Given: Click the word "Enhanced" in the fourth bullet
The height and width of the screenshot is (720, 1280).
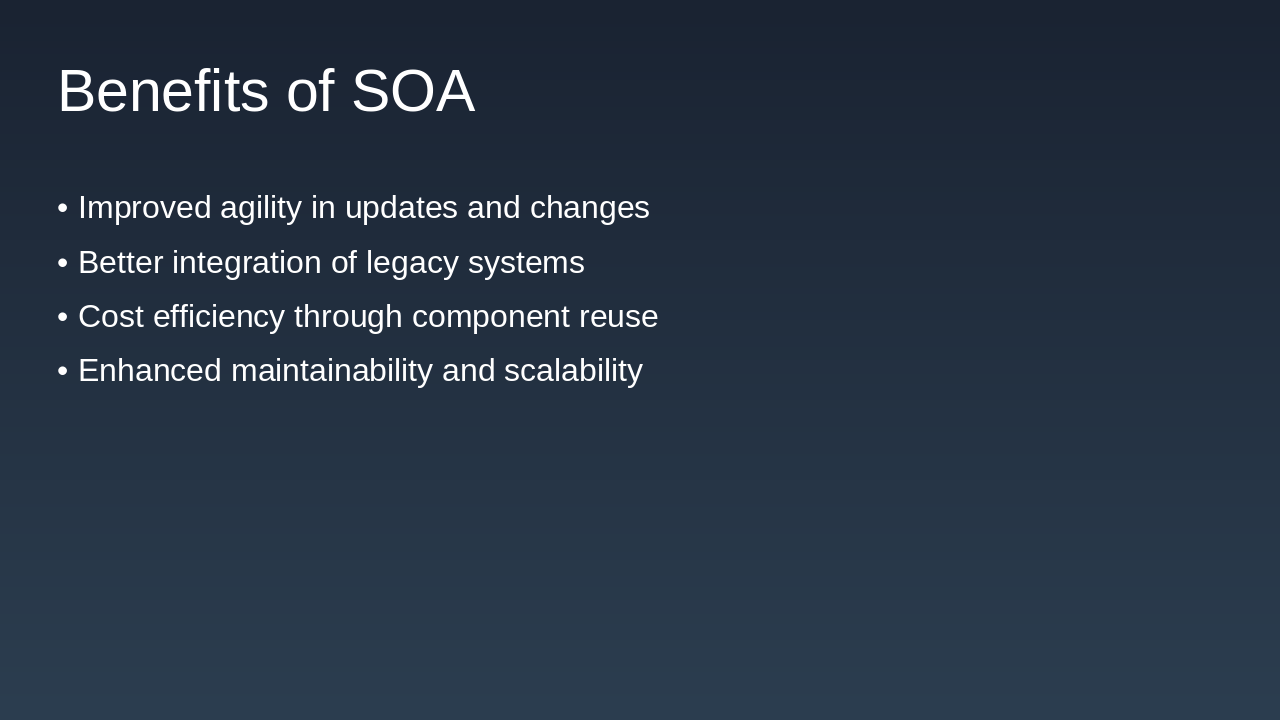Looking at the screenshot, I should 150,371.
